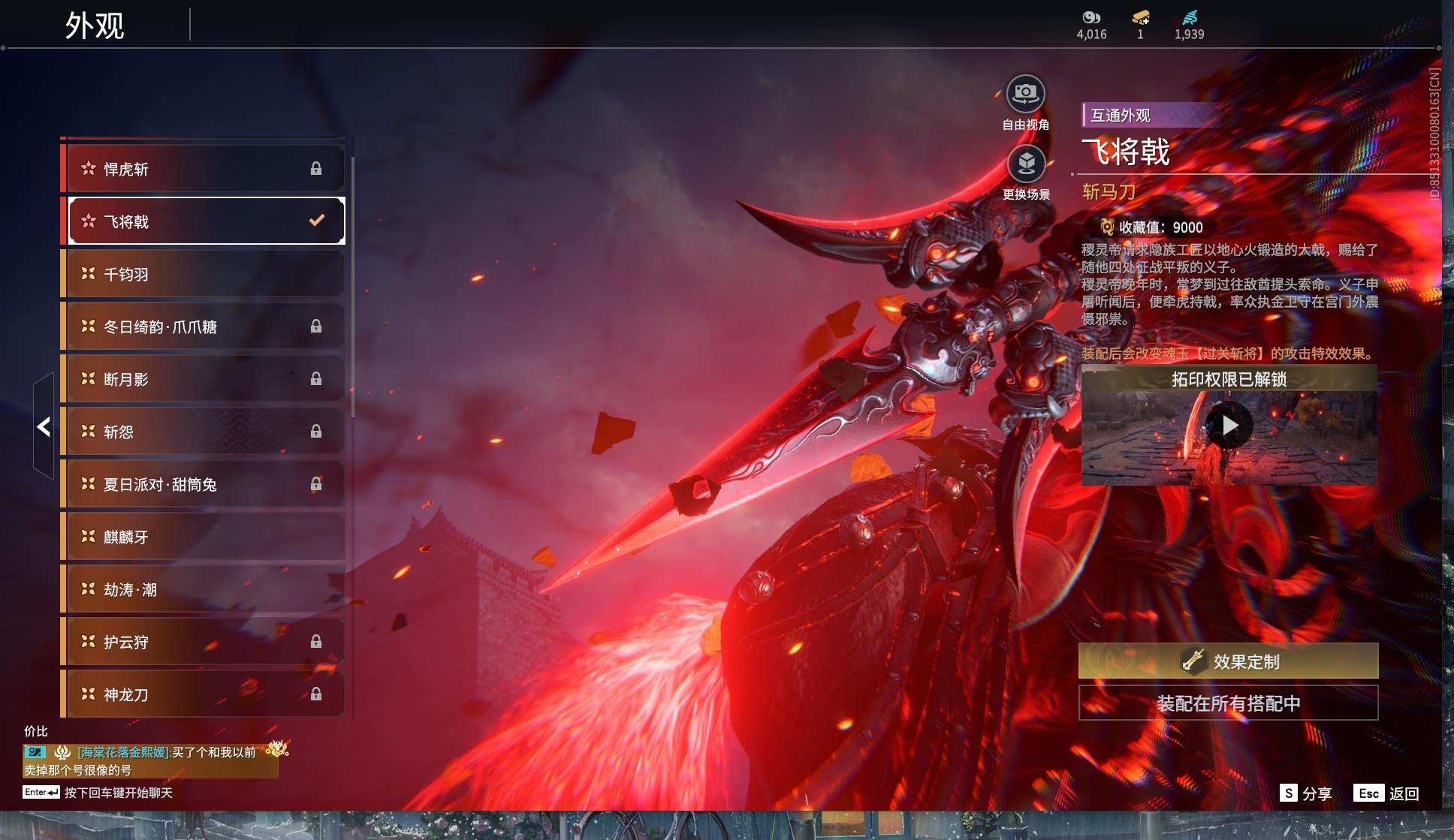Click the gold ticket currency icon
The image size is (1454, 840).
[x=1141, y=17]
